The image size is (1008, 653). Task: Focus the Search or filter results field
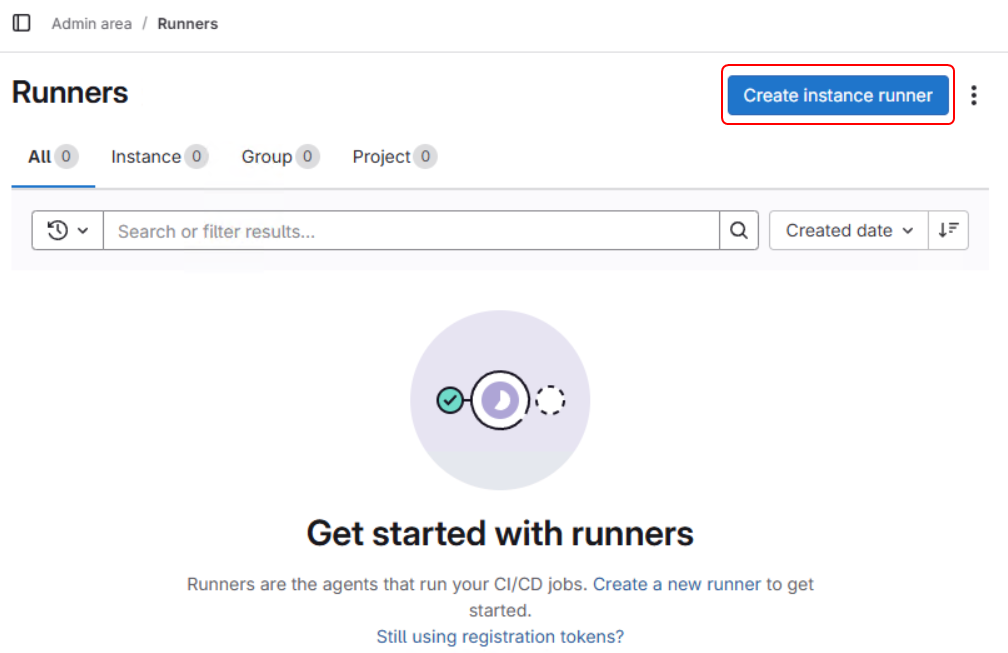coord(410,231)
